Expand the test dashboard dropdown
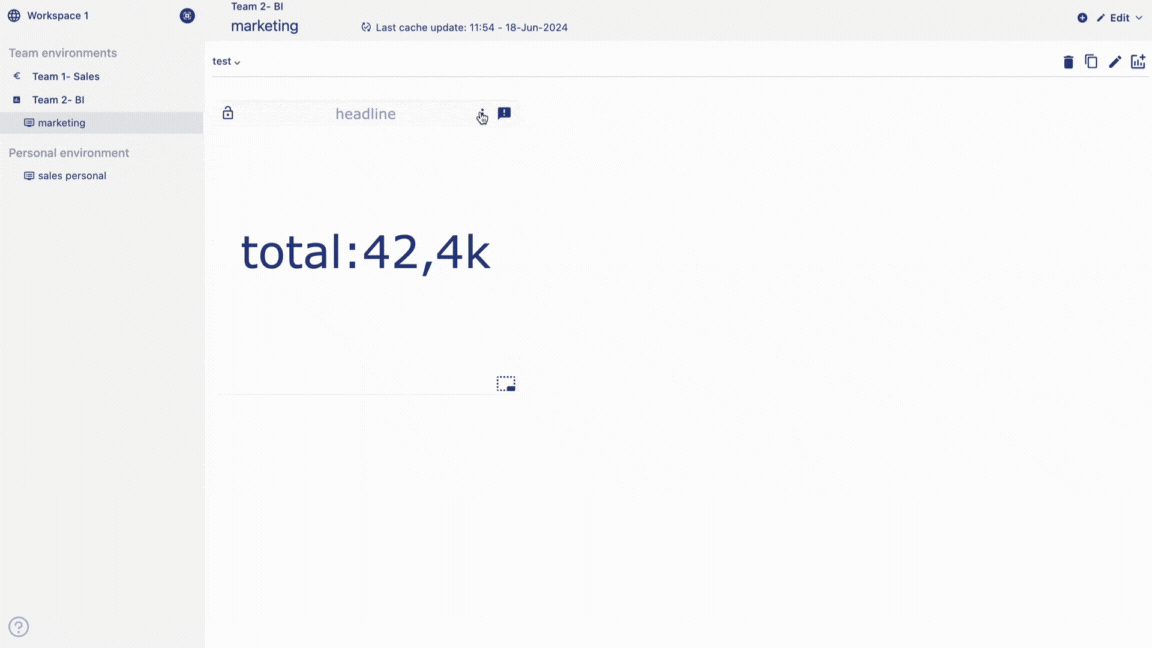 click(227, 62)
